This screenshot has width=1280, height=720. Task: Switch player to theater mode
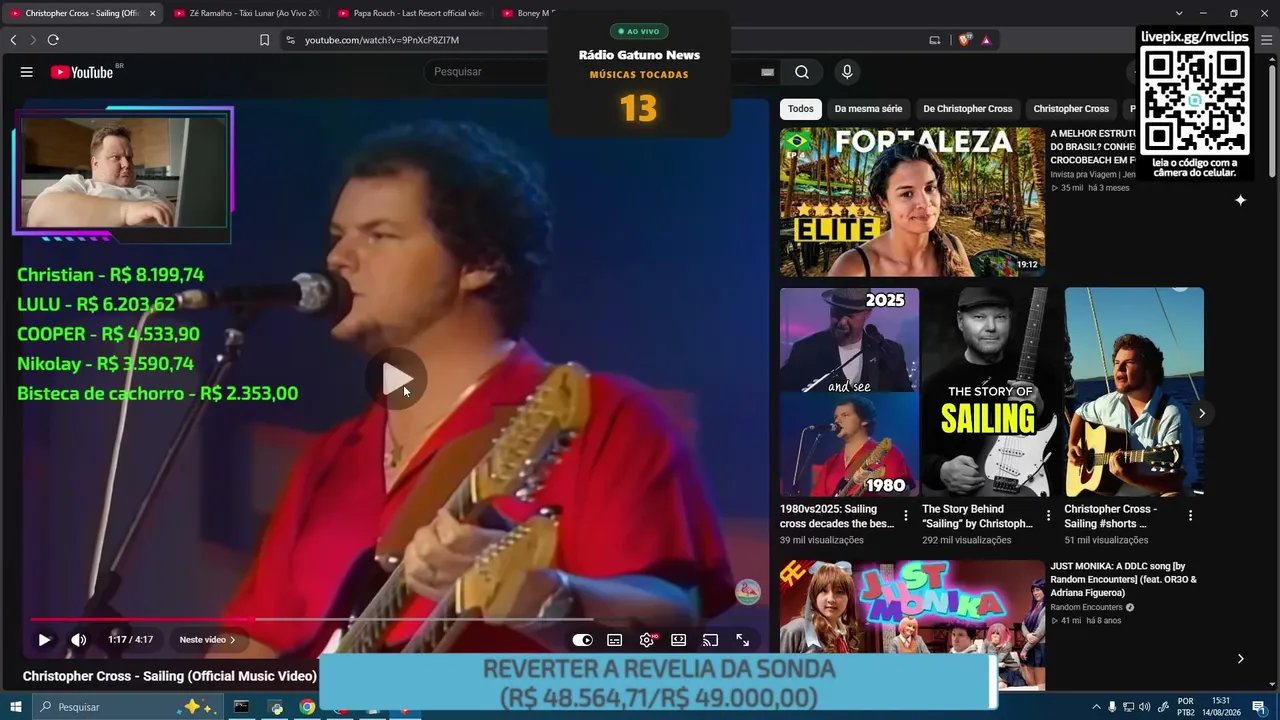click(678, 640)
